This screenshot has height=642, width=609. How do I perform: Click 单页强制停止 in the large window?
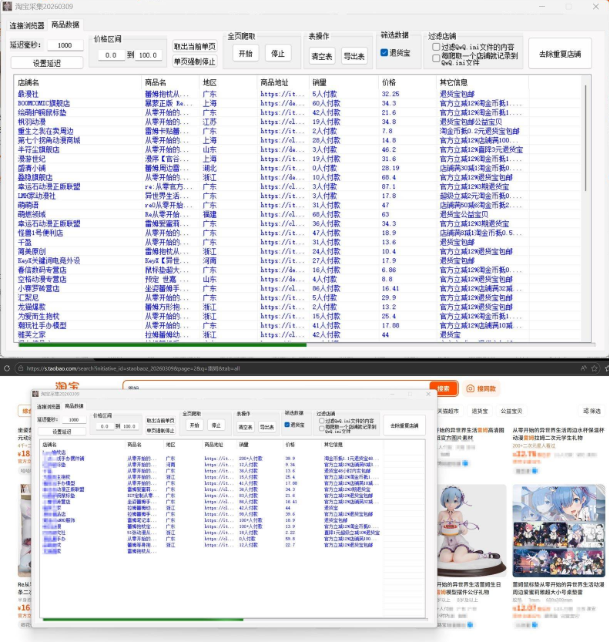(195, 61)
